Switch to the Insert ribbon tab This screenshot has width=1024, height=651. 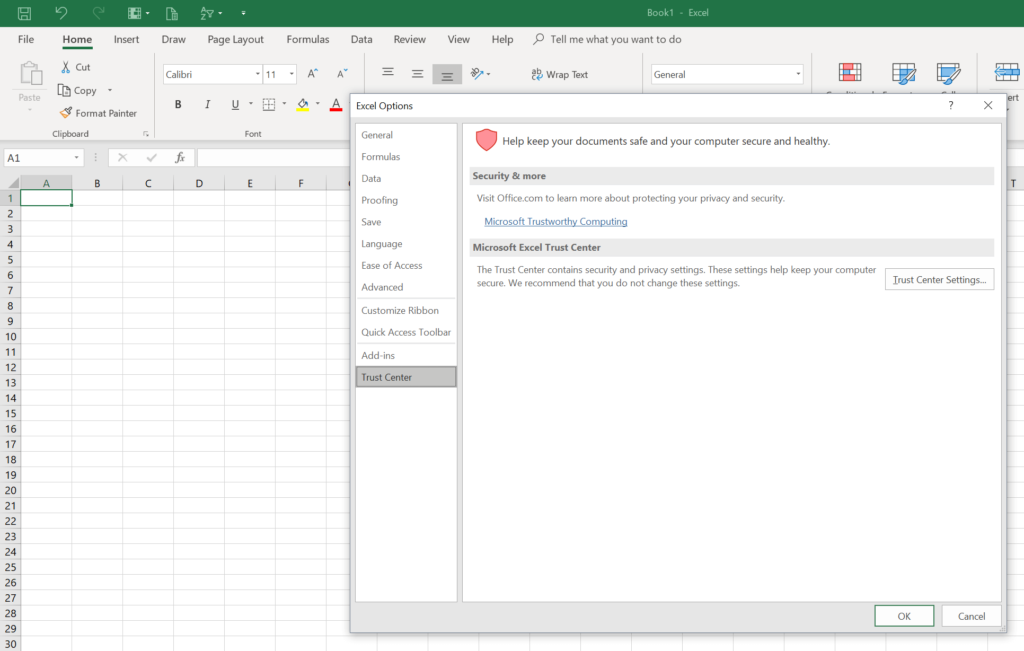(126, 39)
